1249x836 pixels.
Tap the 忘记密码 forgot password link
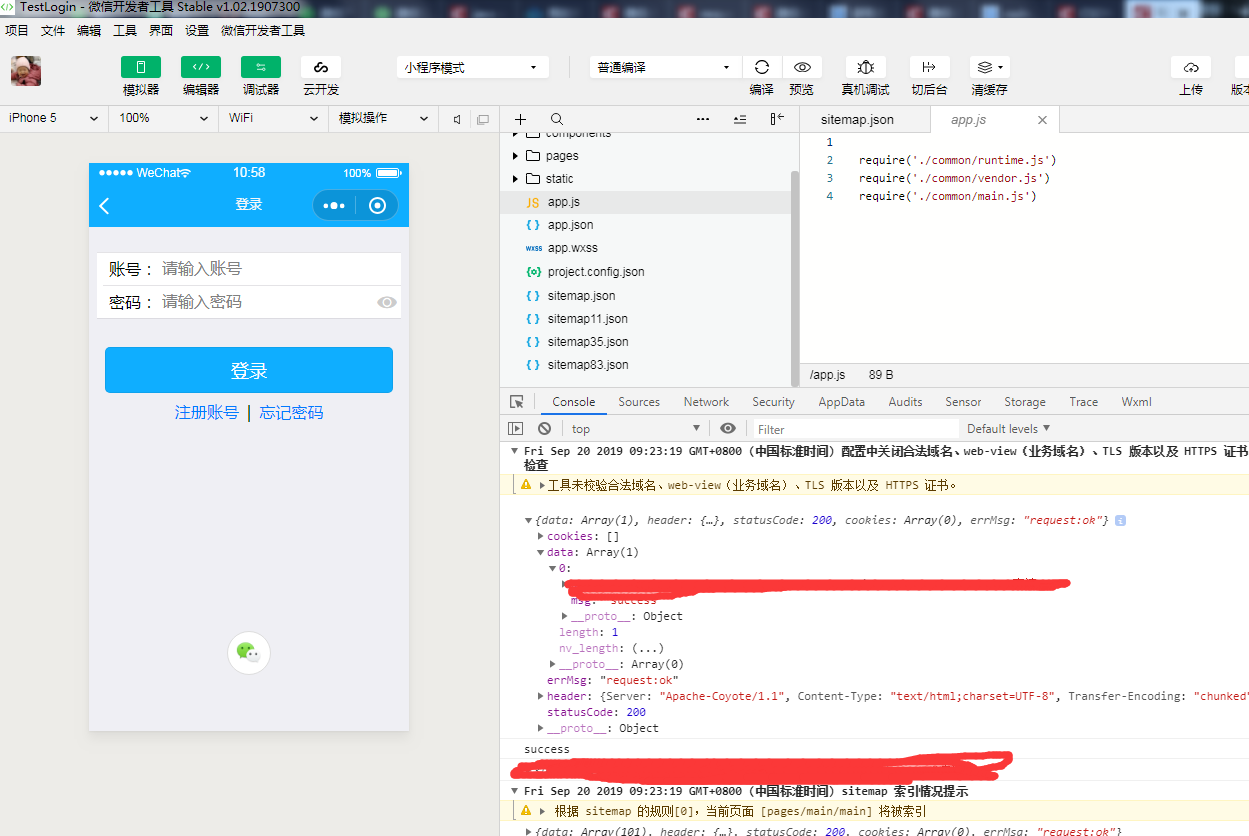click(291, 413)
